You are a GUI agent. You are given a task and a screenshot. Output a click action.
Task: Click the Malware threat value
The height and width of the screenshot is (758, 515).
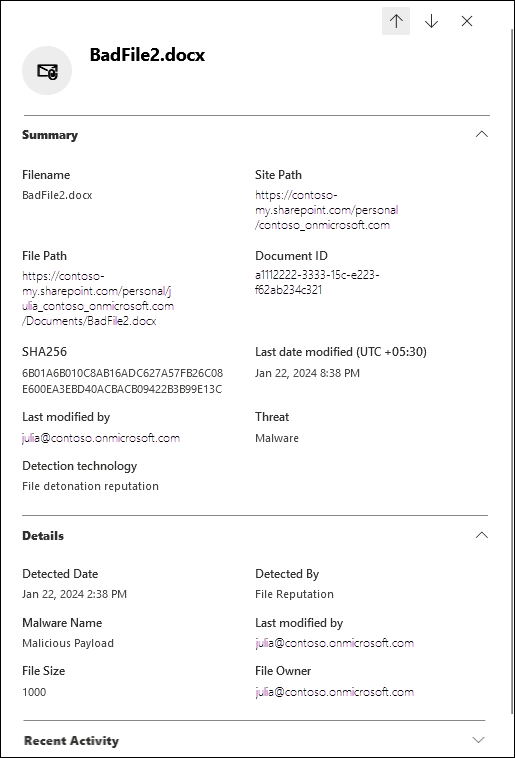pyautogui.click(x=277, y=438)
